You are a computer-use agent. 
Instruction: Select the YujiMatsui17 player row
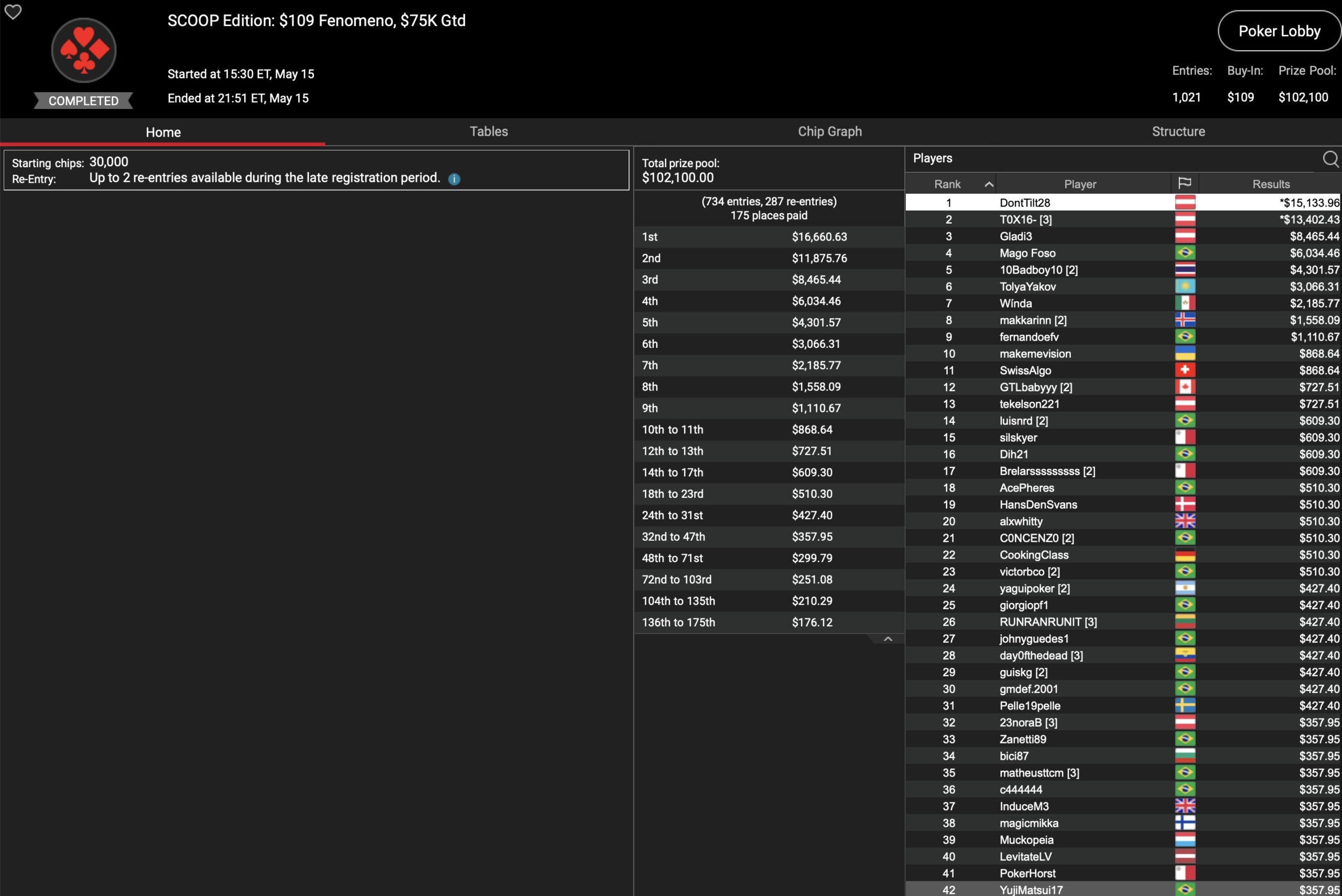tap(1031, 890)
